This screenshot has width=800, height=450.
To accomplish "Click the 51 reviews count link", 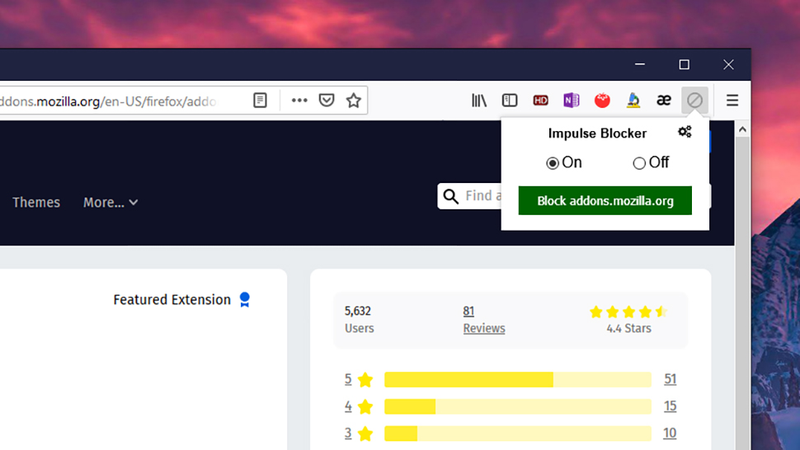I will click(x=670, y=379).
